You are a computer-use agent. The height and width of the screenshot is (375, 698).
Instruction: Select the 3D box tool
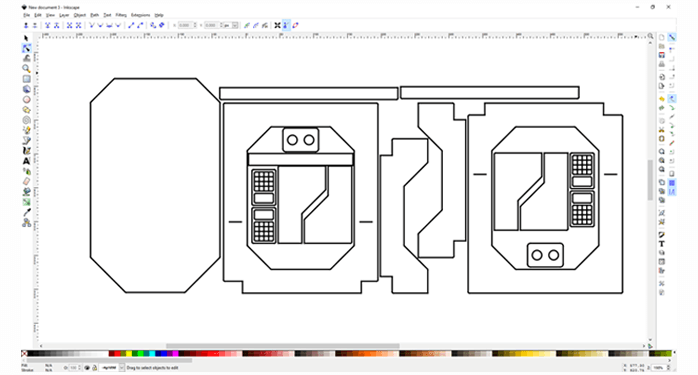(26, 89)
